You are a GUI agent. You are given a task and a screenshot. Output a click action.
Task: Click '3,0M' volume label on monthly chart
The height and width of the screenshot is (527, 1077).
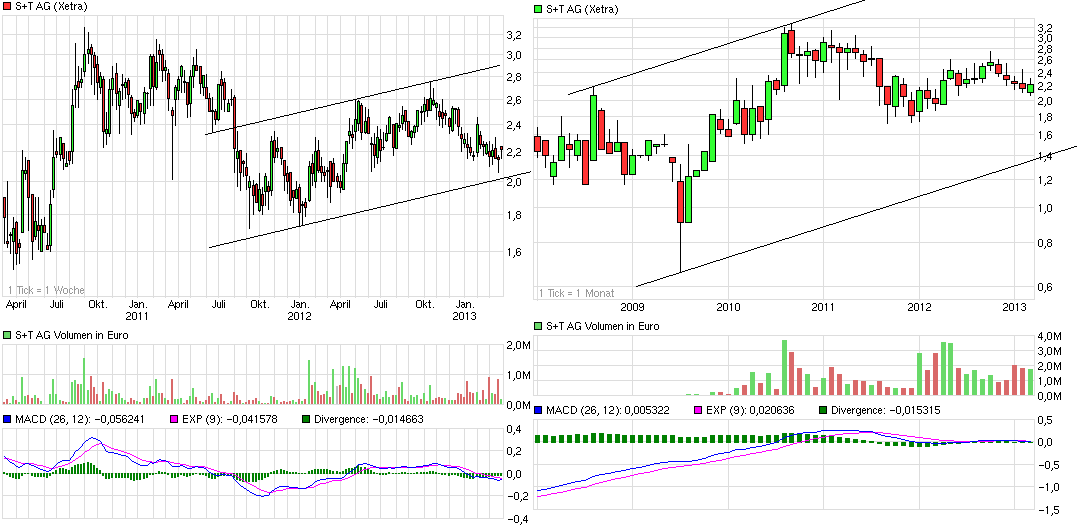(1049, 352)
